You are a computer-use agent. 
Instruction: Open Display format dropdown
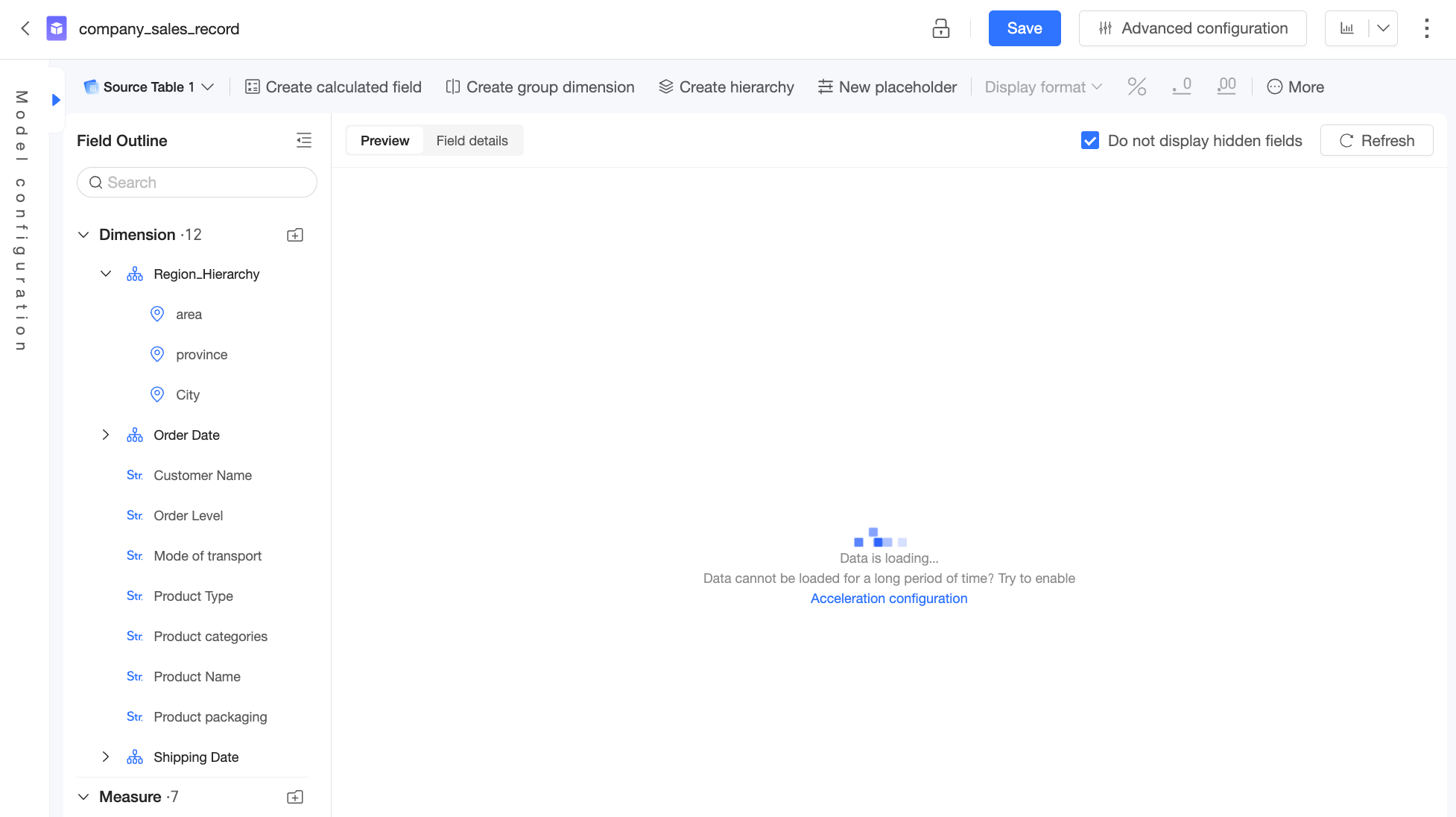point(1043,87)
